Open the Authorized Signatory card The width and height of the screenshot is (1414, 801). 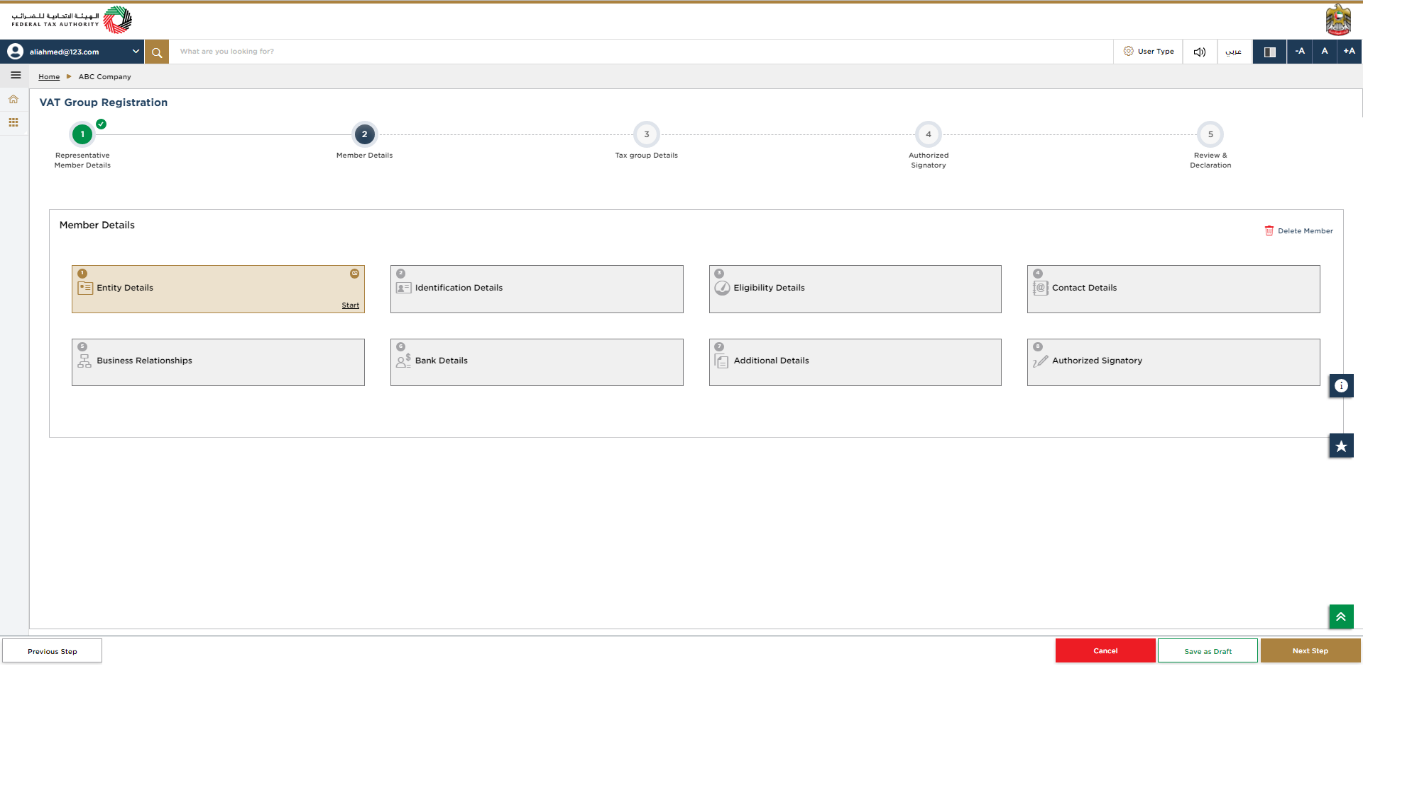pyautogui.click(x=1173, y=362)
